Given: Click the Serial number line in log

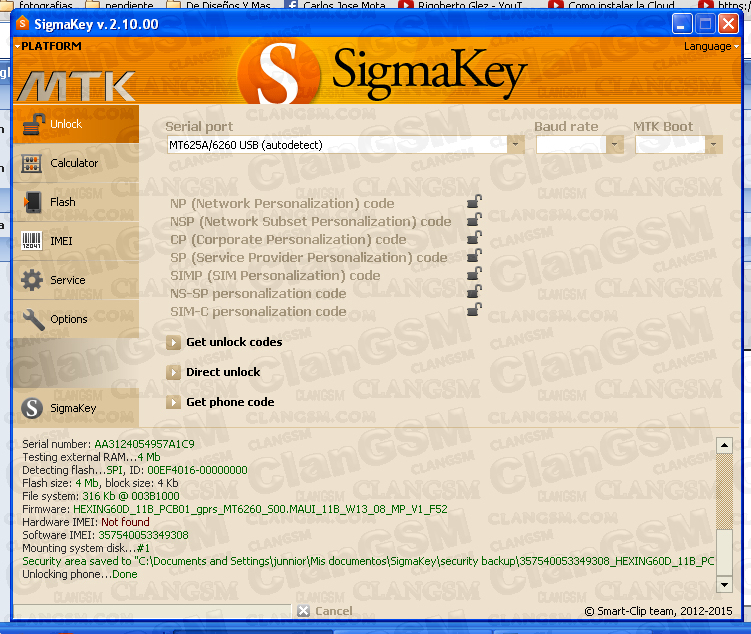Looking at the screenshot, I should (x=108, y=444).
